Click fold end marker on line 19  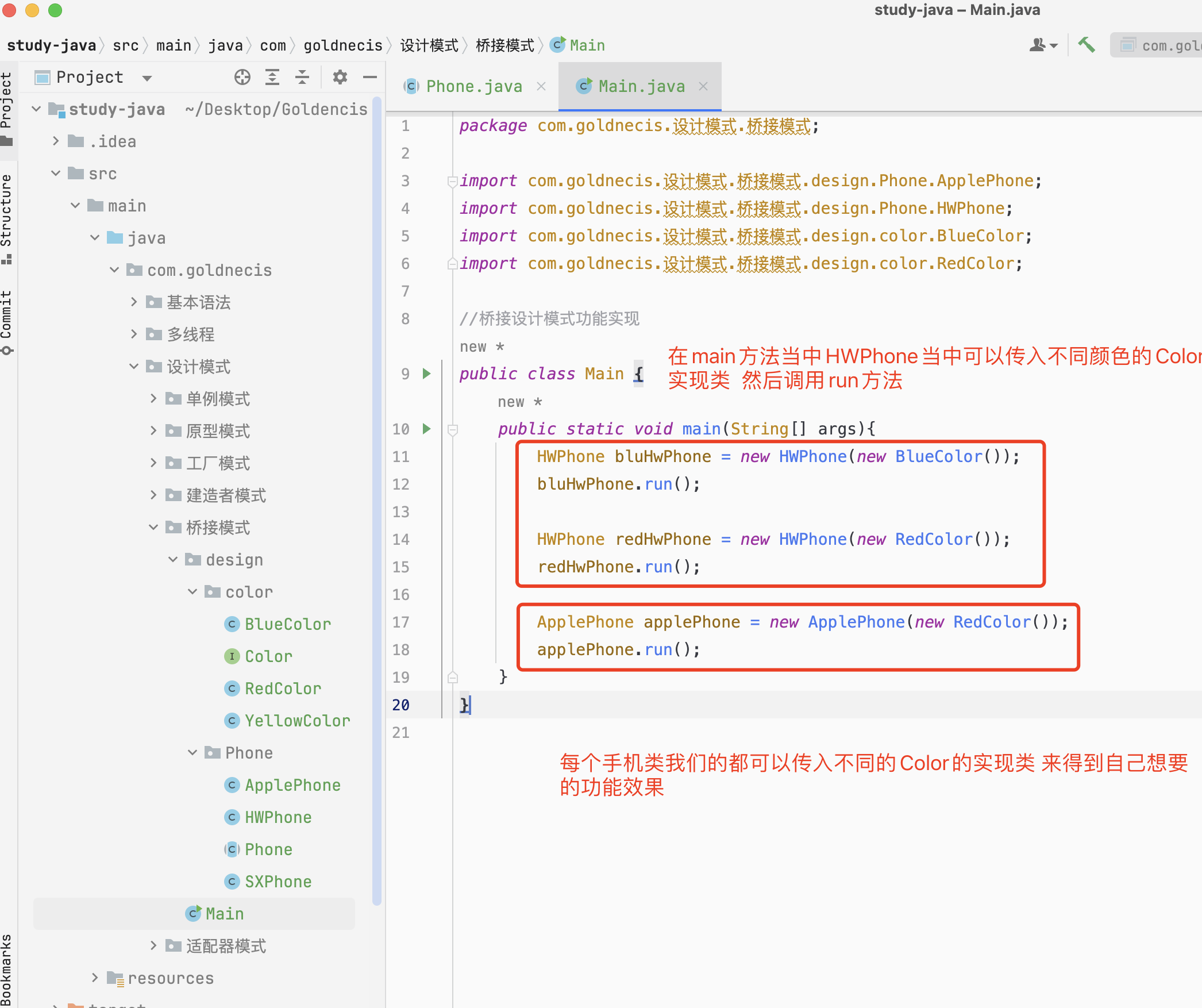[453, 678]
